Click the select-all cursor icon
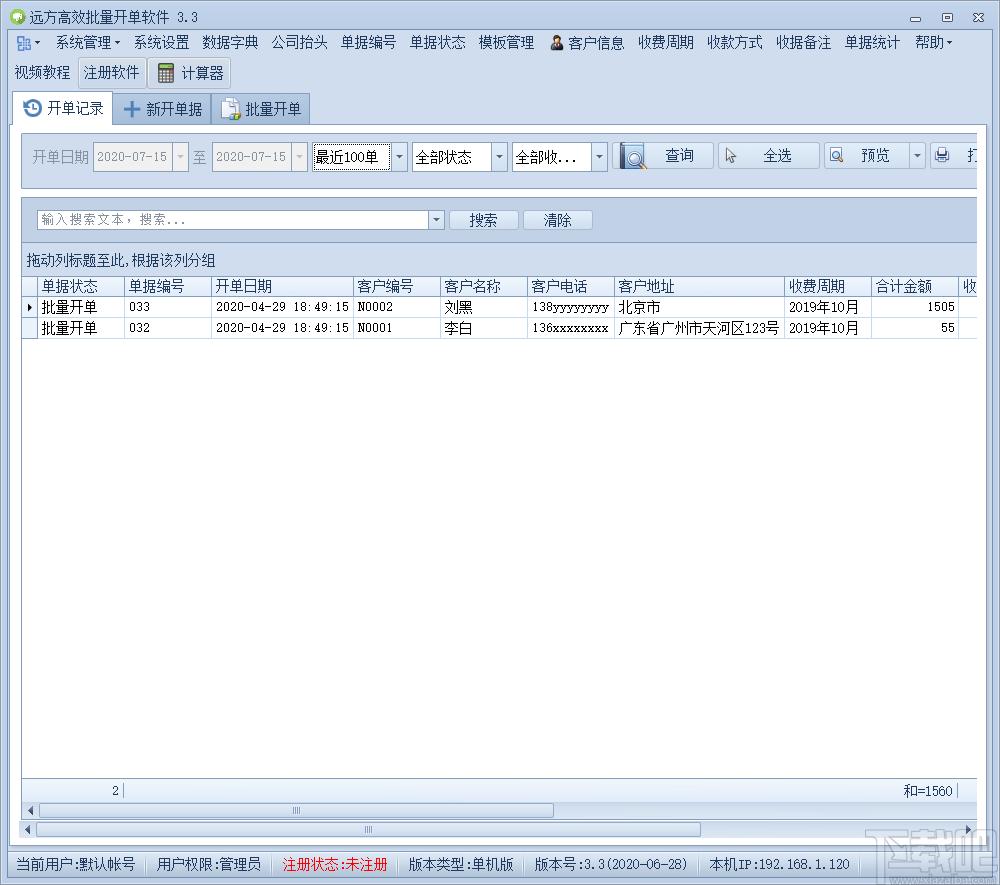Image resolution: width=1000 pixels, height=885 pixels. tap(731, 156)
